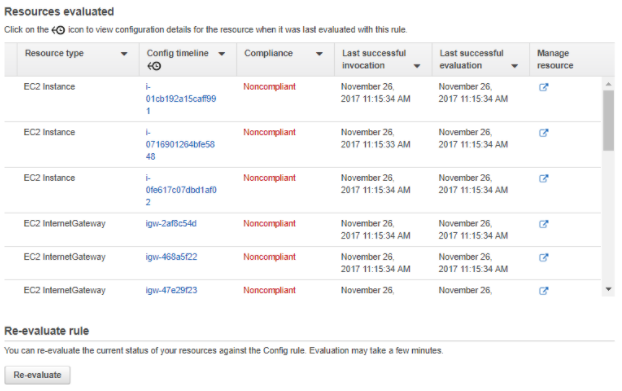Click the resources table scrollbar thumb
The height and width of the screenshot is (391, 622).
(609, 121)
